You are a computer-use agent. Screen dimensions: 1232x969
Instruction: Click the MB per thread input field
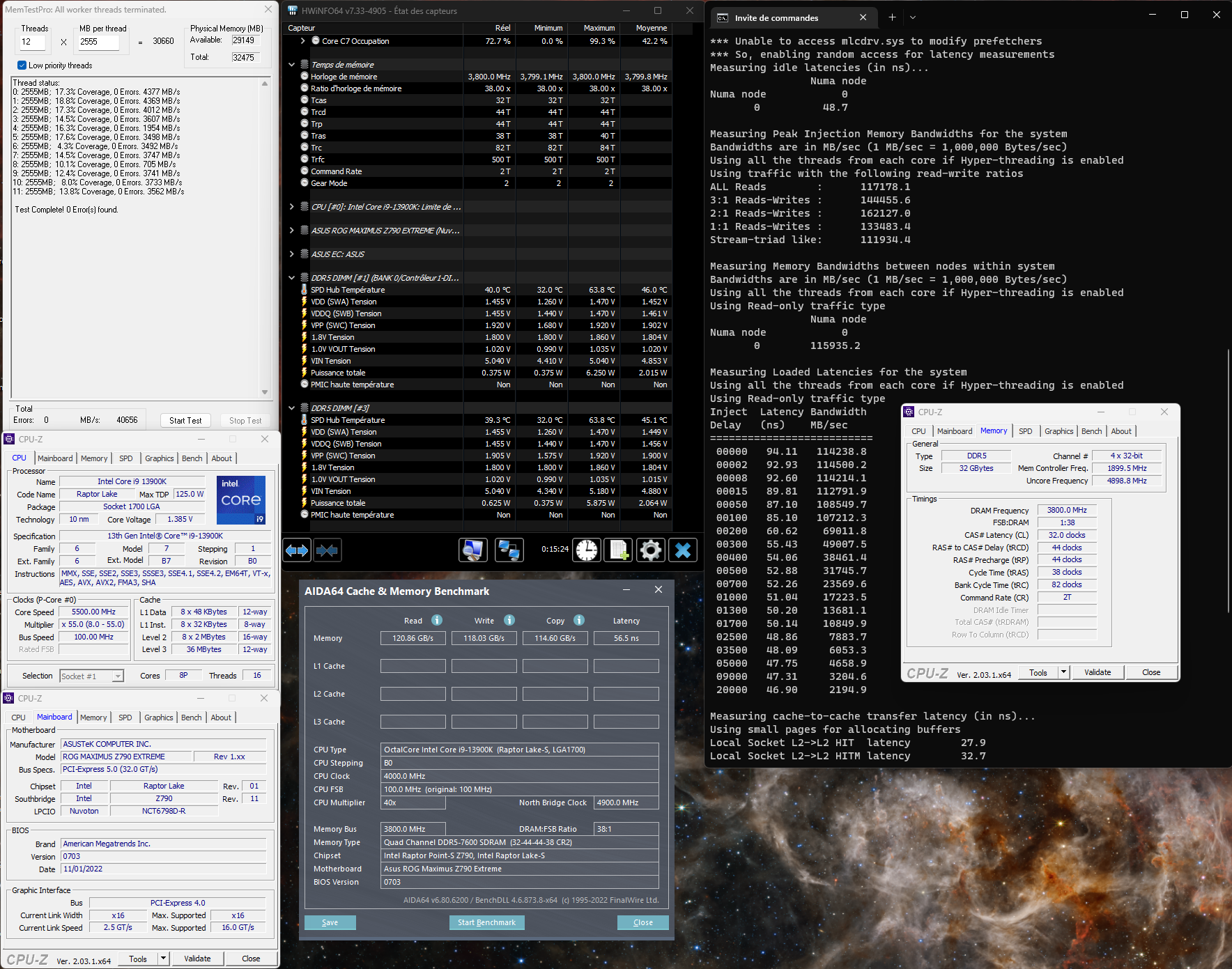click(98, 42)
